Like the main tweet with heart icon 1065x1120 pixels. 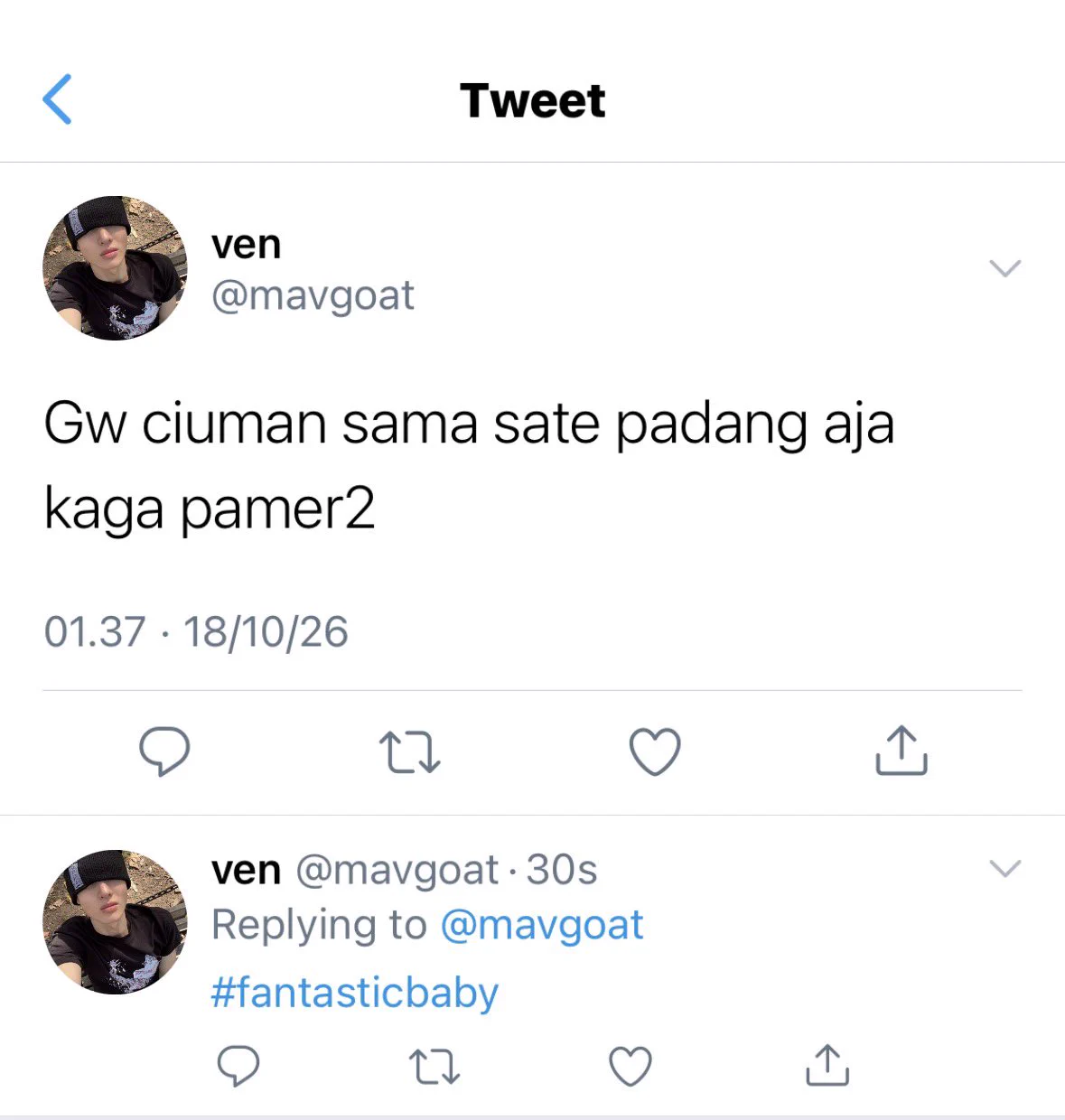coord(655,751)
